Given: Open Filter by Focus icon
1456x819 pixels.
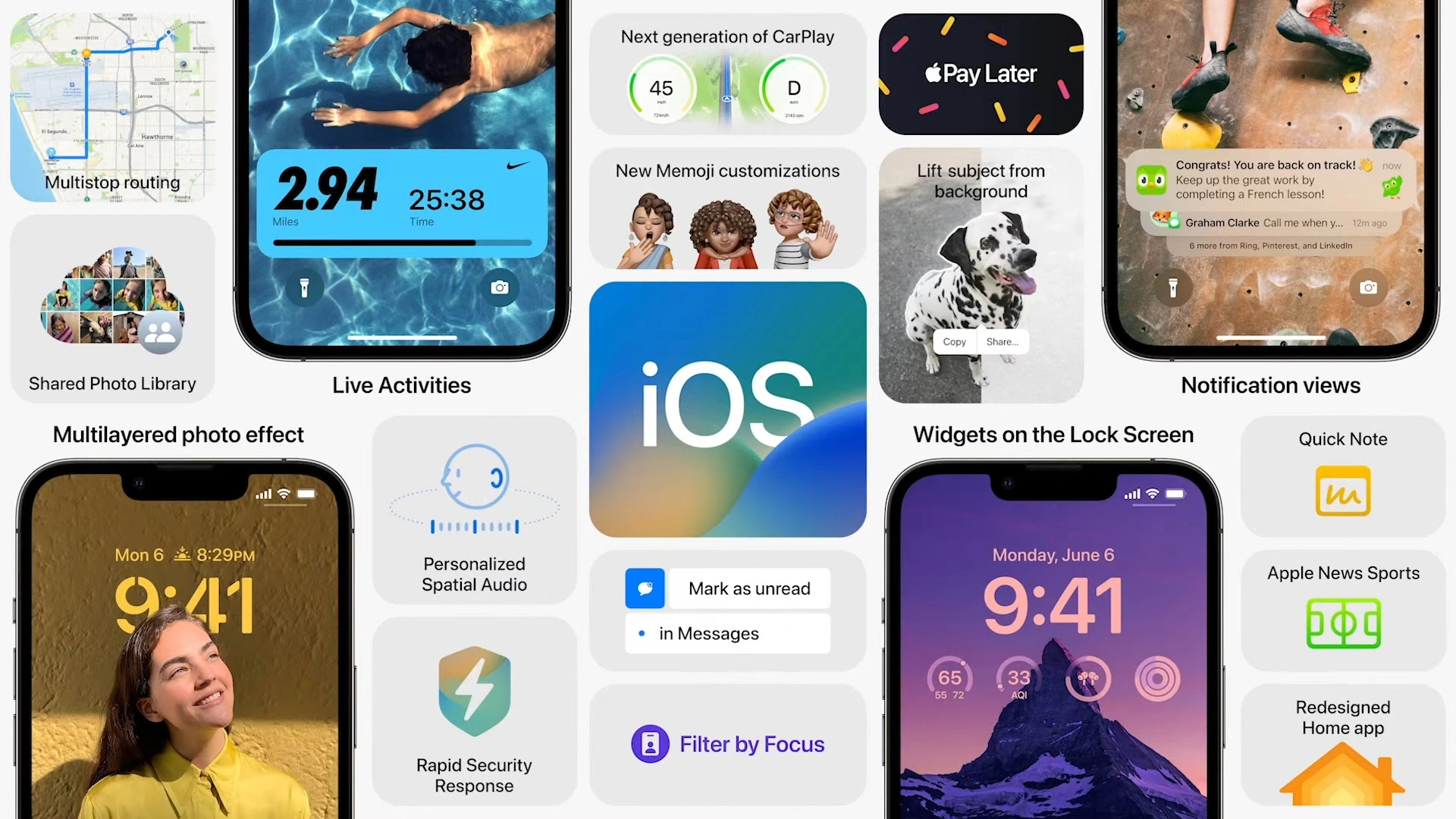Looking at the screenshot, I should tap(649, 744).
